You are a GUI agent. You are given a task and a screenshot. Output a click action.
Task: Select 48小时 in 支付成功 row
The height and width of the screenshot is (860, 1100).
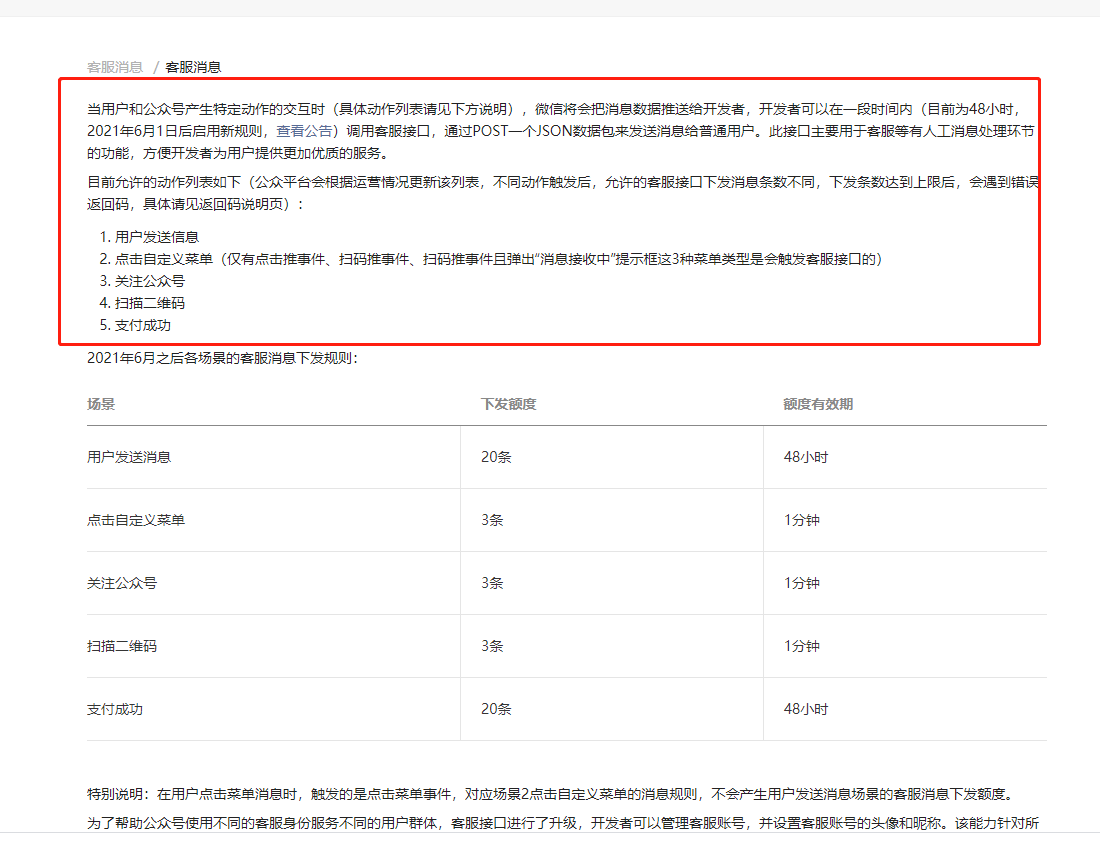pyautogui.click(x=806, y=710)
